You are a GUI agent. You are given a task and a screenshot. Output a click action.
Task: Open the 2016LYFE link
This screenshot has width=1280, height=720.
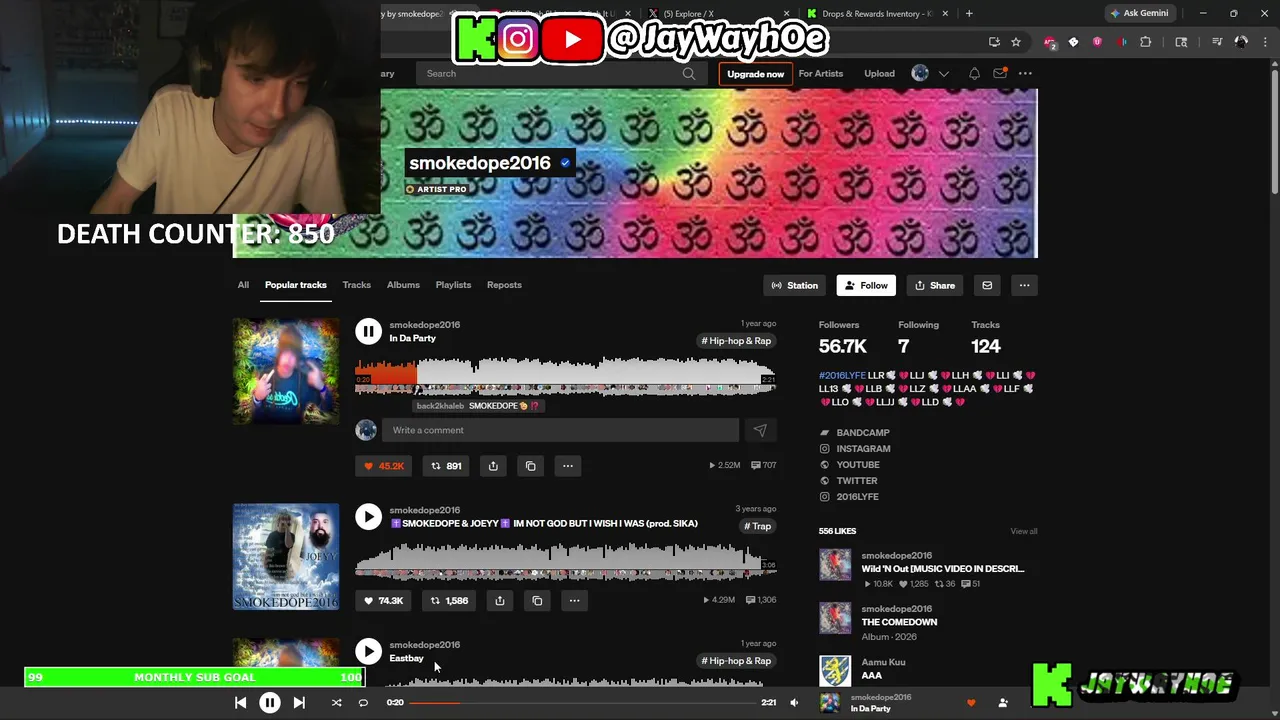[x=857, y=497]
